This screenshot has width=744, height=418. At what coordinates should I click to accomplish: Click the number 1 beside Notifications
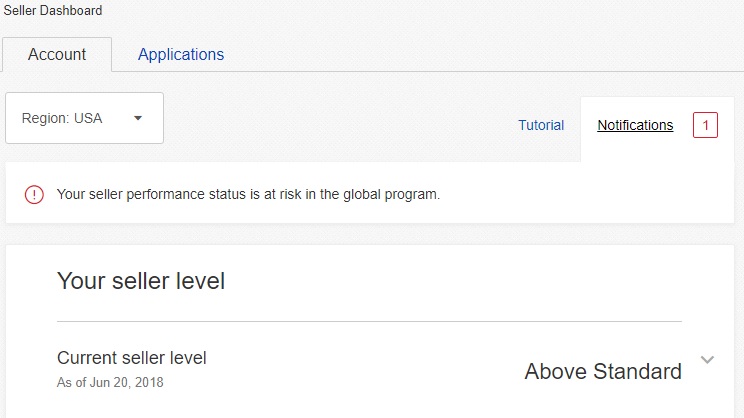click(x=705, y=125)
